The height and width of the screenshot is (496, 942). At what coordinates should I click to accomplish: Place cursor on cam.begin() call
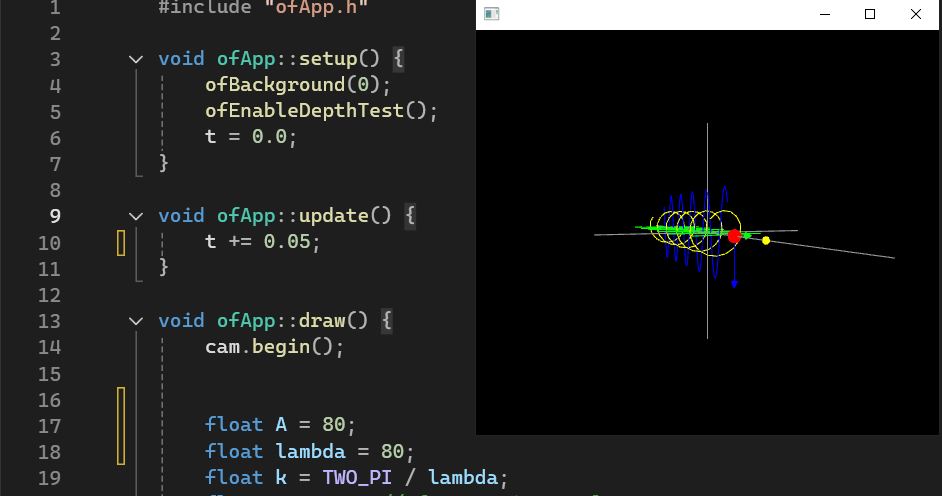(x=274, y=347)
